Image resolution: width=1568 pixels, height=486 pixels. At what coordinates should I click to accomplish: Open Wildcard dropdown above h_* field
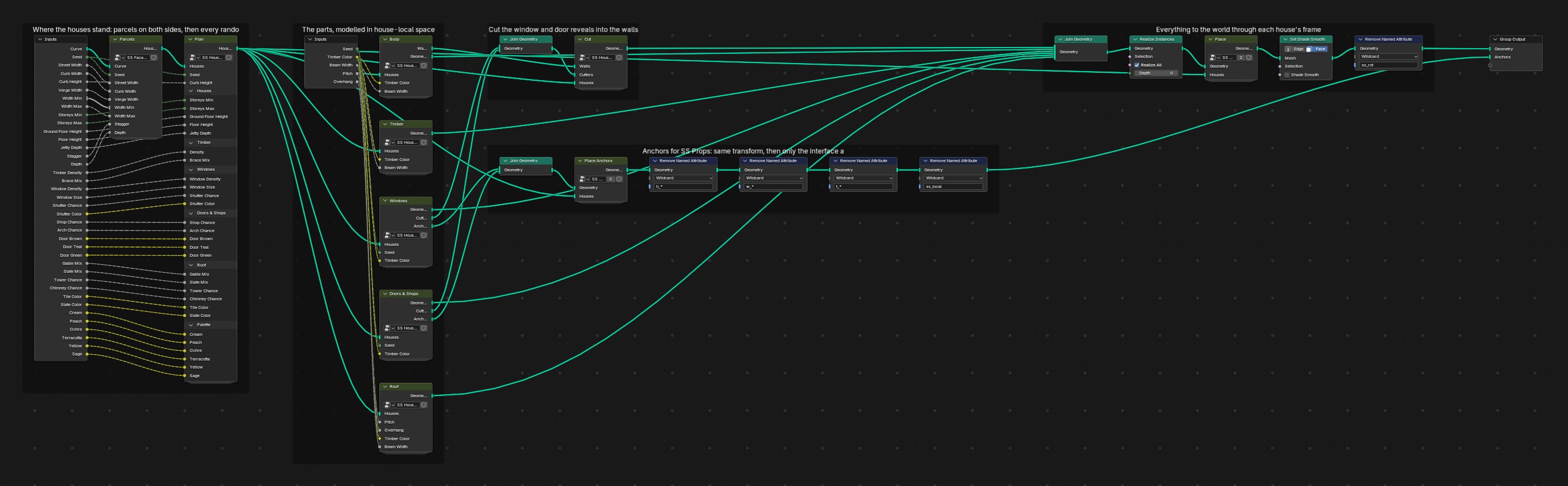(684, 178)
